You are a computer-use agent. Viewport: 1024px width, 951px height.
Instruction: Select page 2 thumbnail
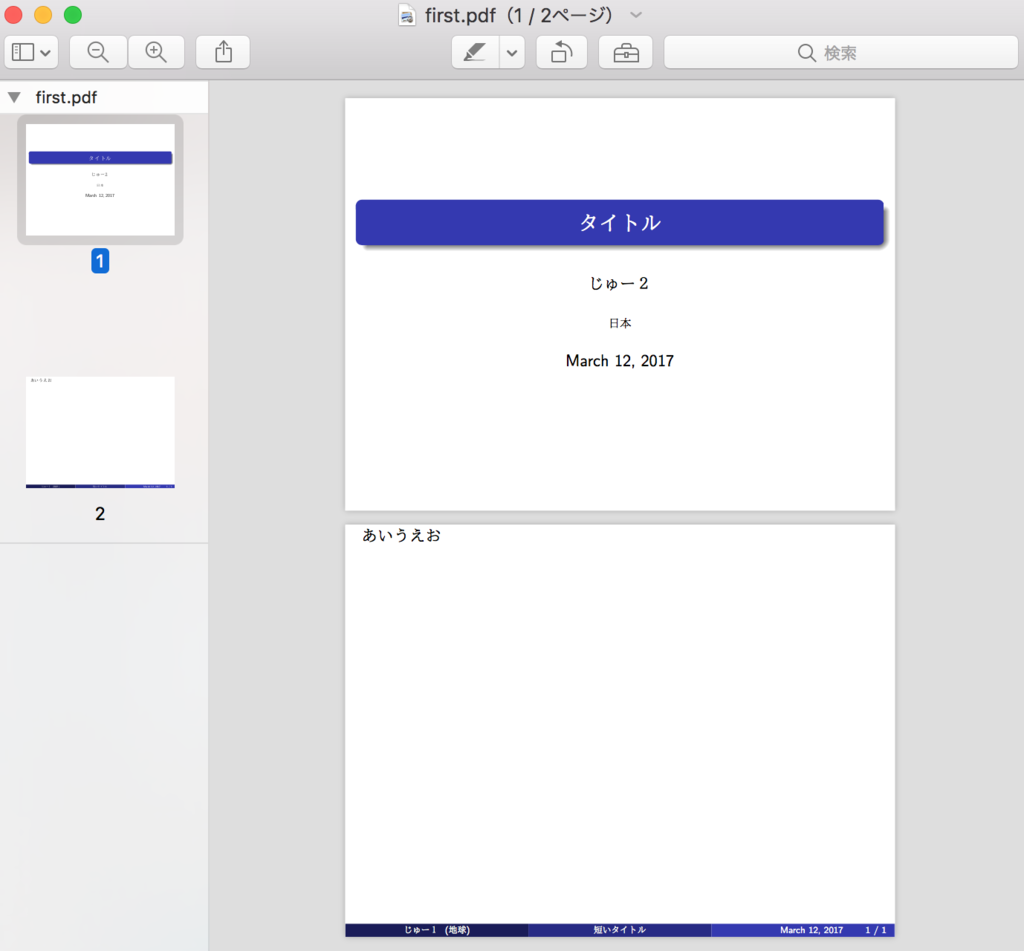[x=100, y=432]
